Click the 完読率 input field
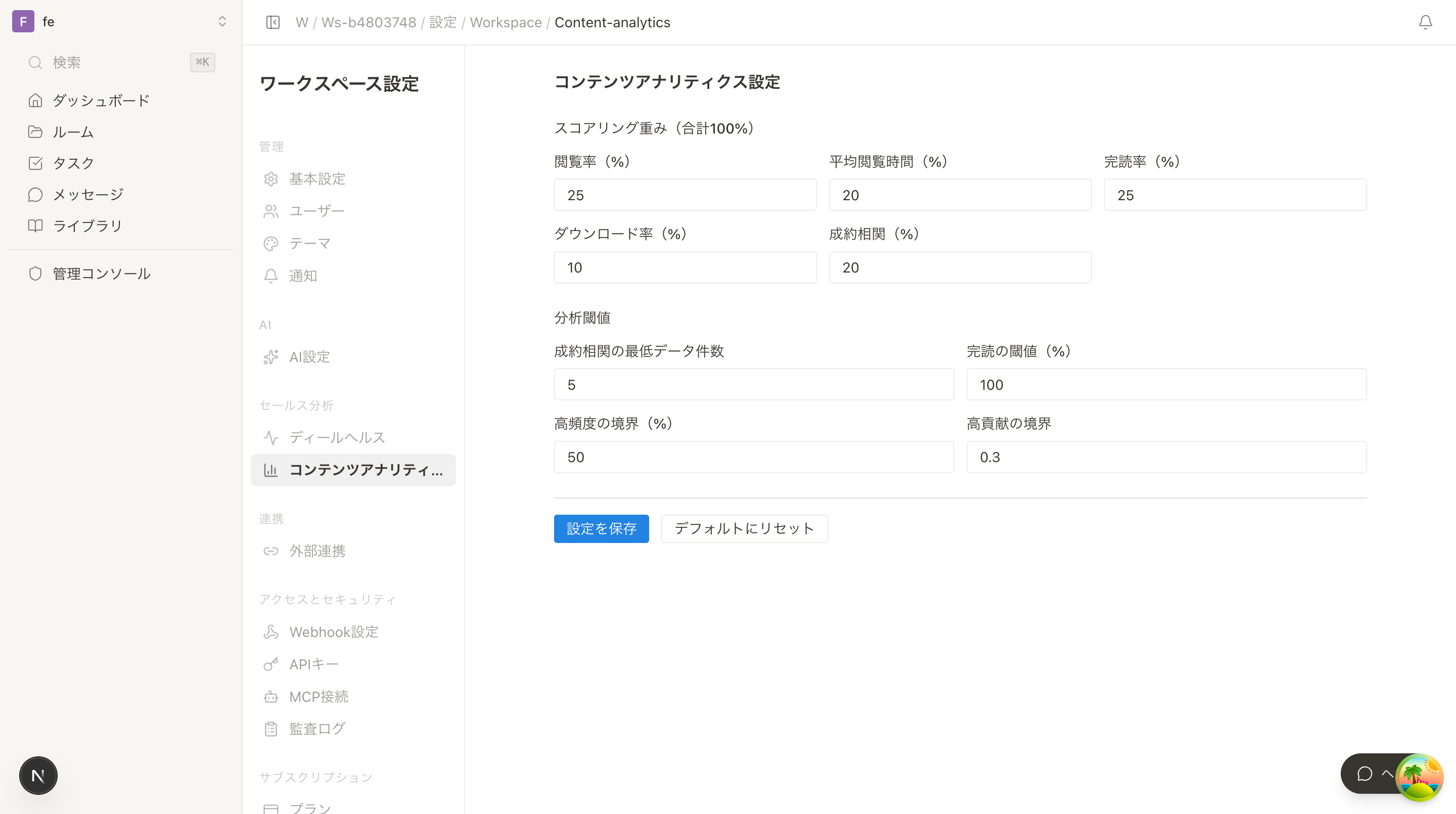 pyautogui.click(x=1235, y=195)
